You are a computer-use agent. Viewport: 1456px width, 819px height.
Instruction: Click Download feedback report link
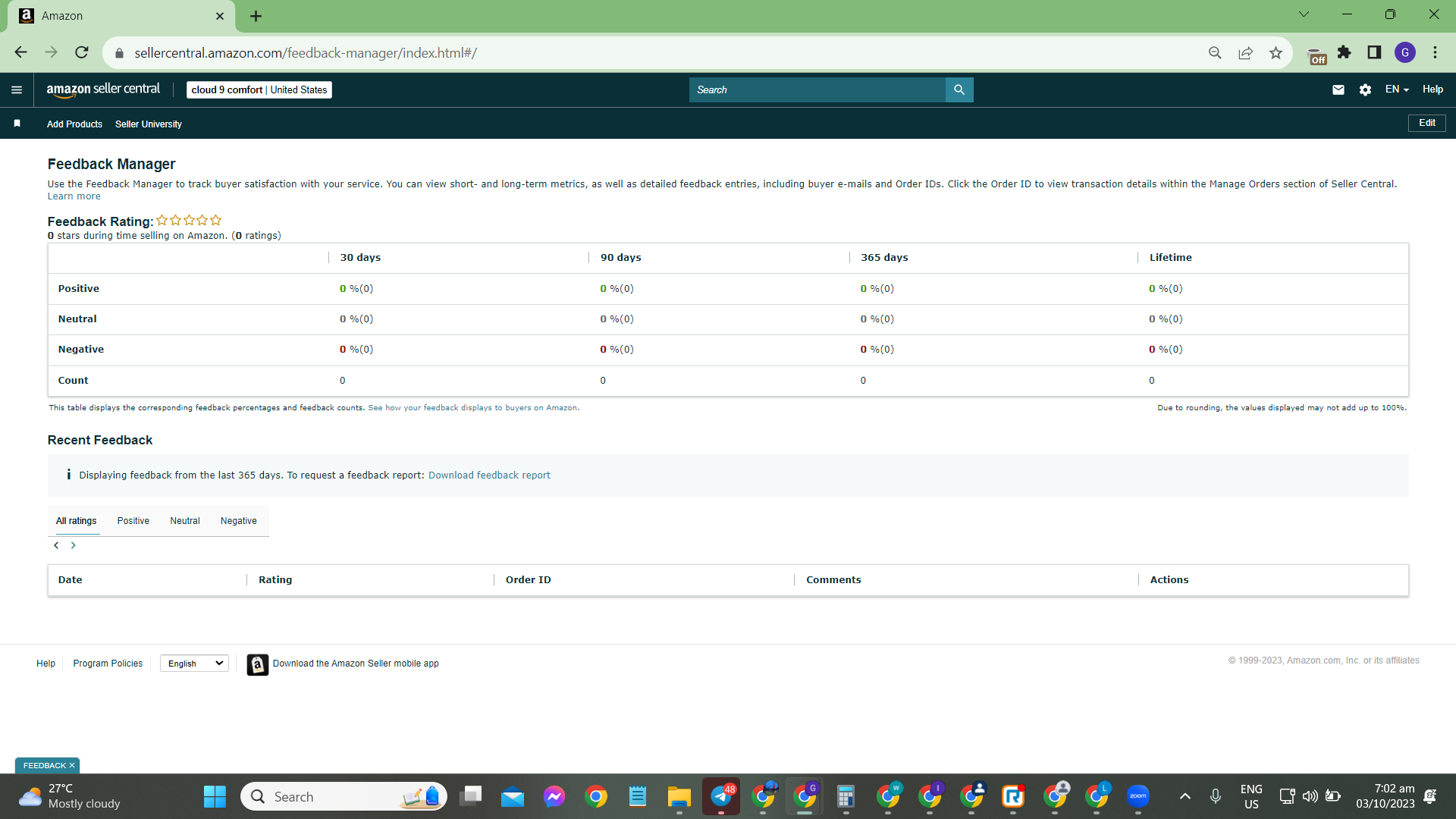tap(489, 475)
